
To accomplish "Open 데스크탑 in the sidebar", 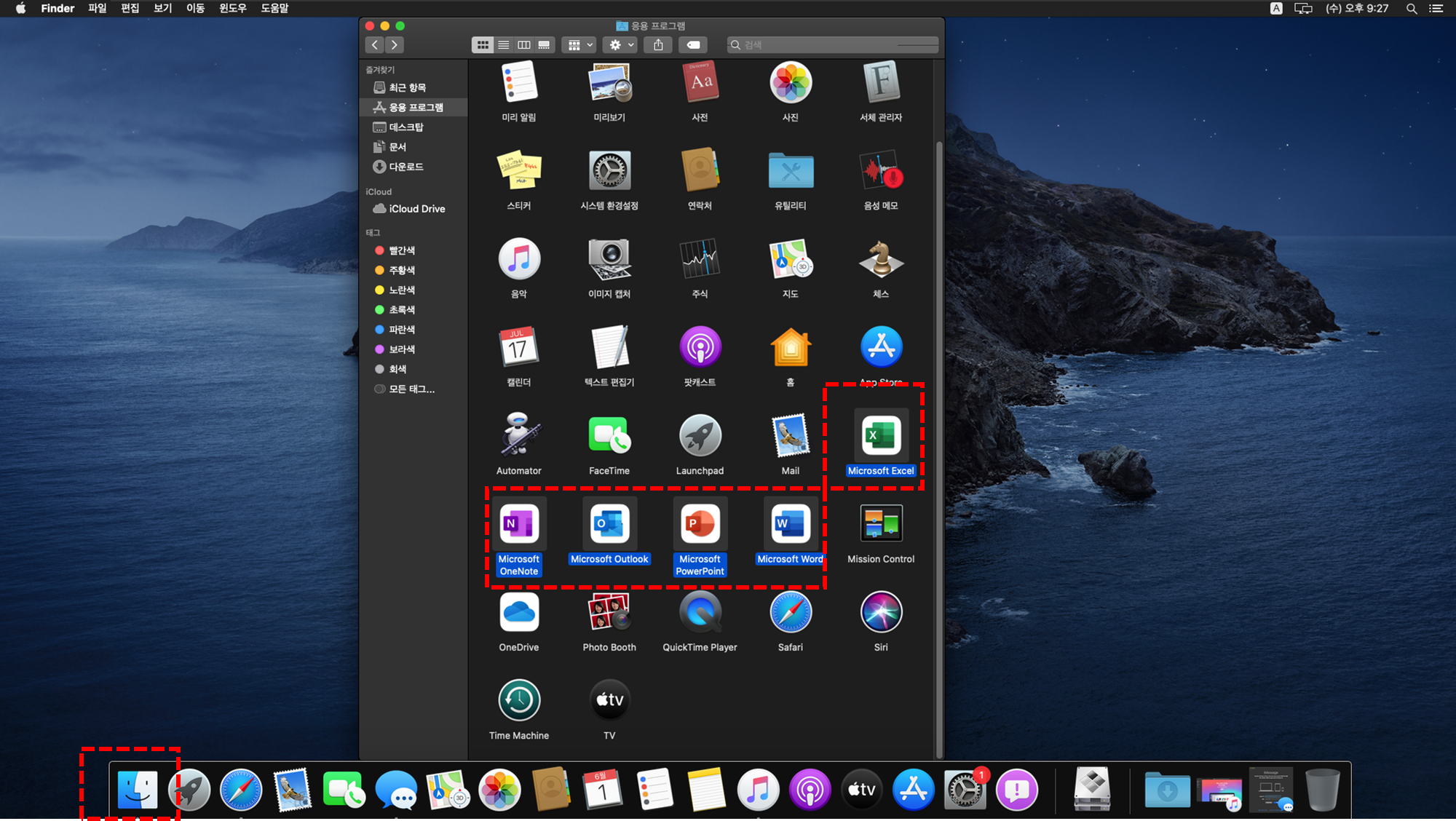I will coord(414,127).
